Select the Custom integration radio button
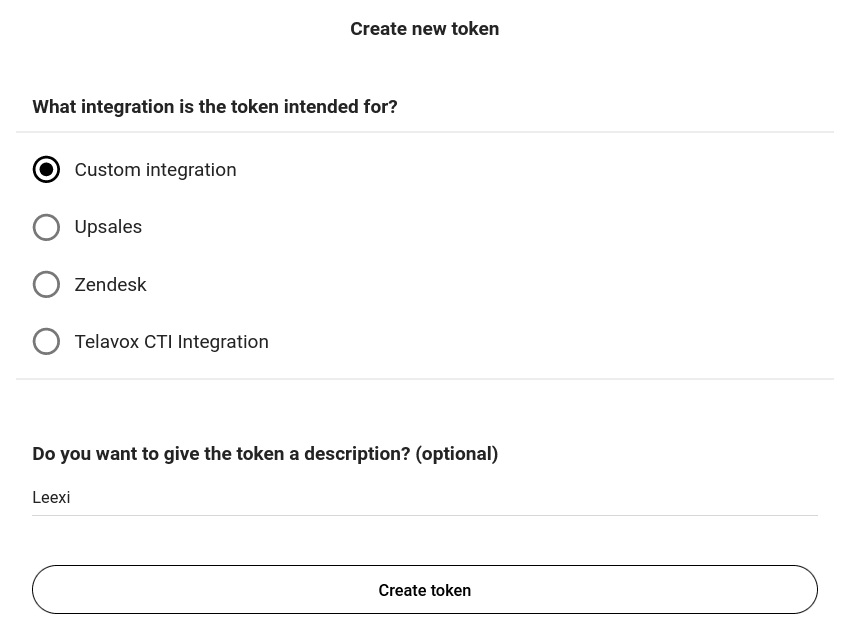 click(x=46, y=170)
